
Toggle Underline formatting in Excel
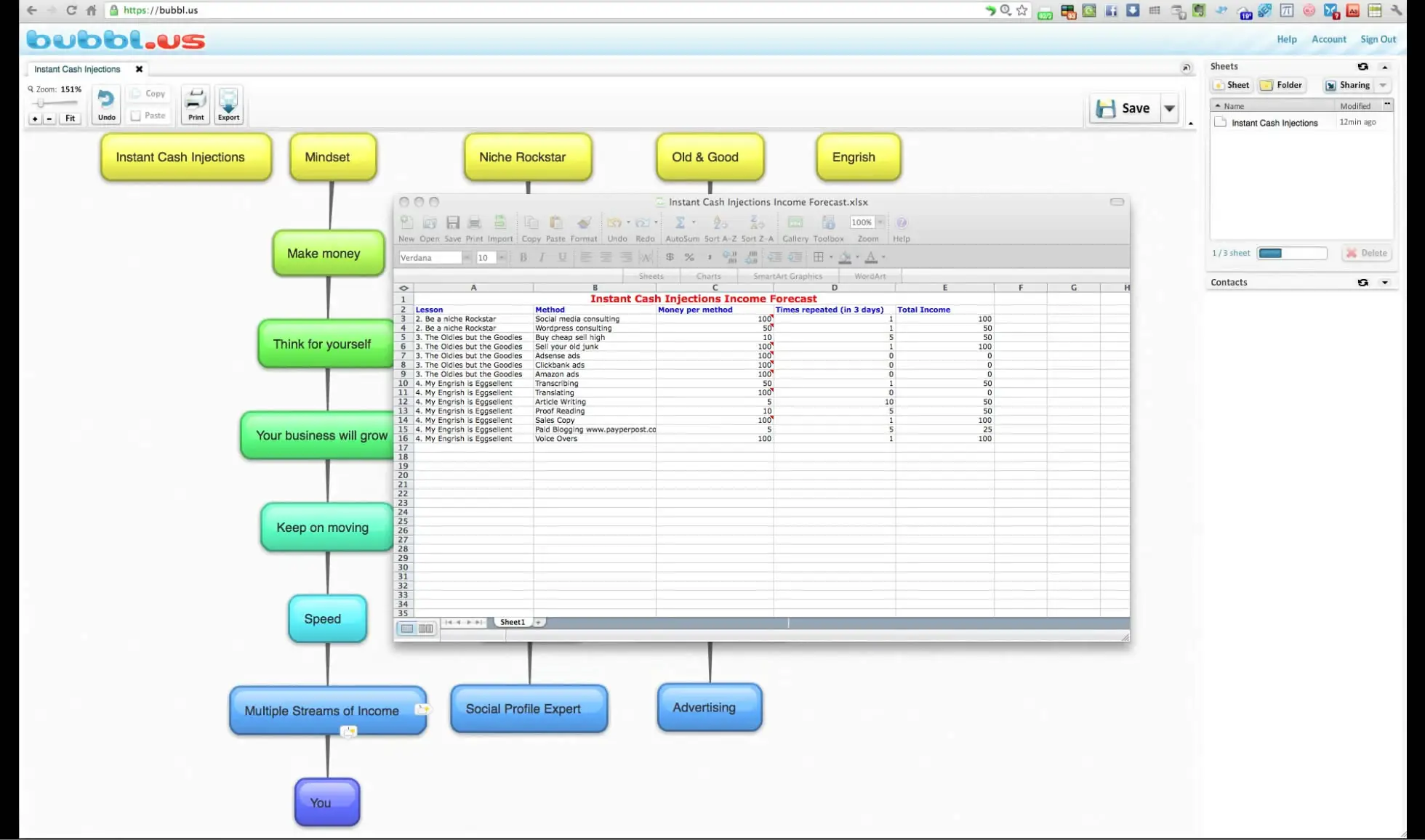pos(562,257)
